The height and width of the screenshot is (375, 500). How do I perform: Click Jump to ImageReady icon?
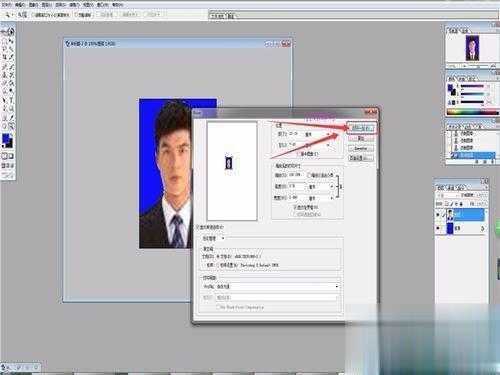[8, 175]
